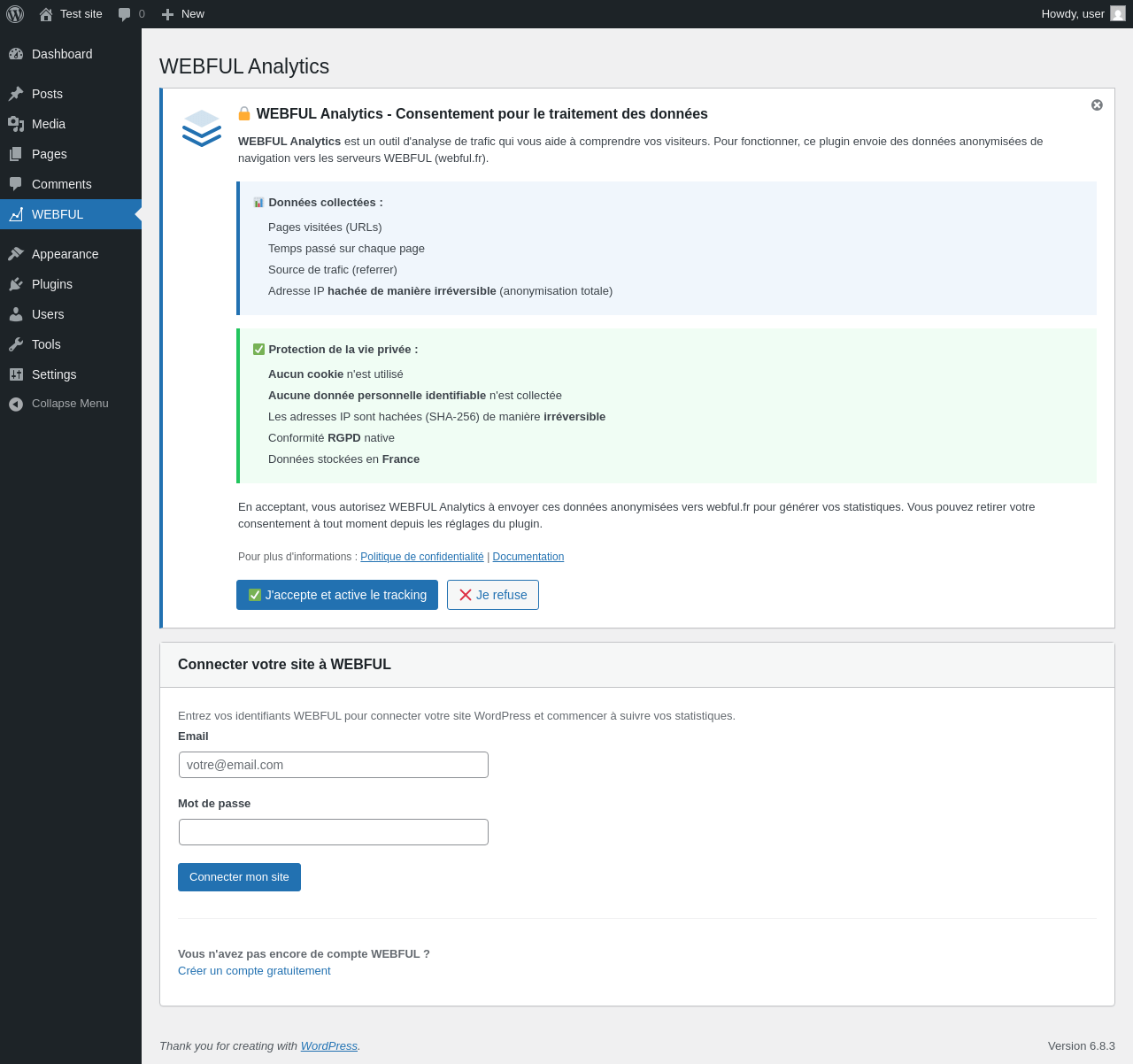The height and width of the screenshot is (1064, 1133).
Task: Open the Appearance menu
Action: (71, 254)
